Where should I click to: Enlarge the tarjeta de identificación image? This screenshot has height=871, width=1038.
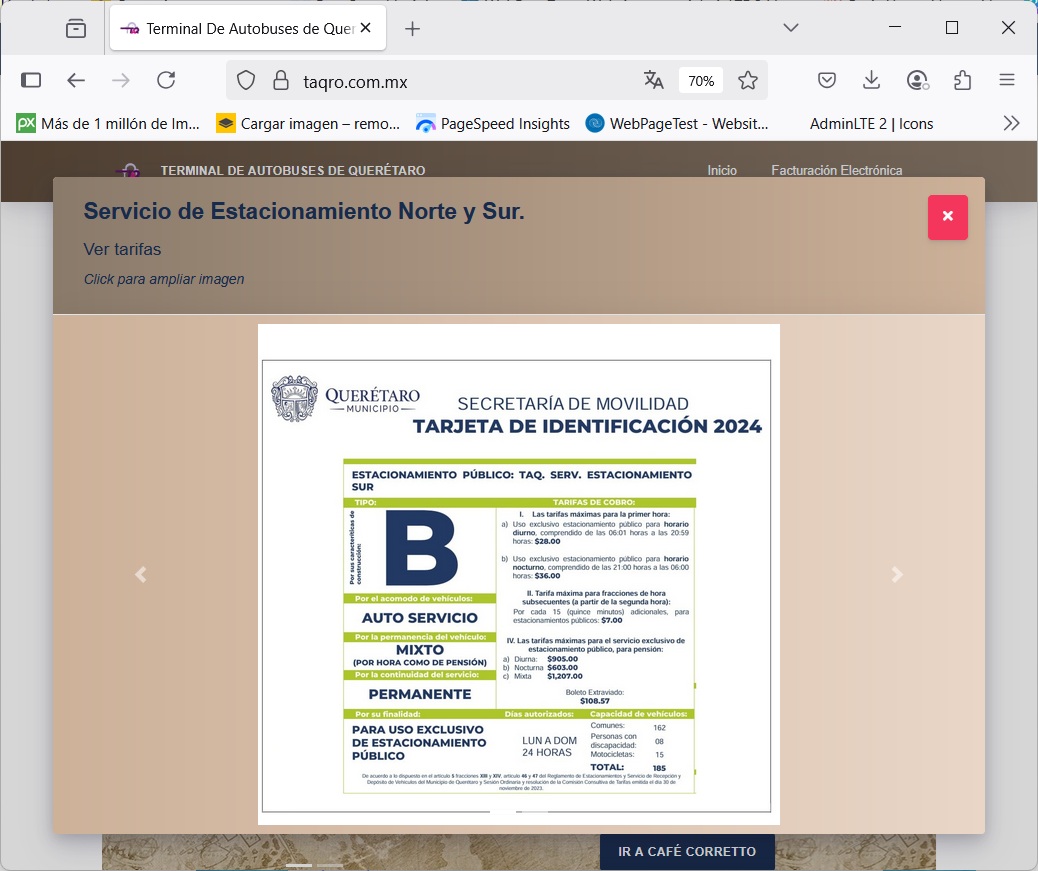point(518,574)
